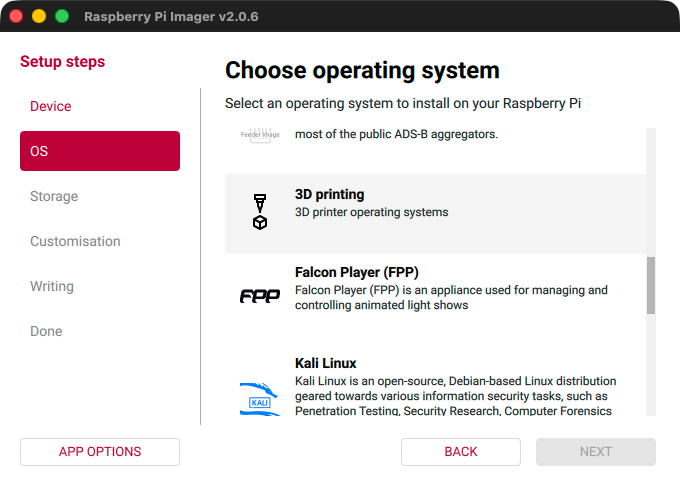
Task: Click the NEXT button
Action: pyautogui.click(x=595, y=452)
